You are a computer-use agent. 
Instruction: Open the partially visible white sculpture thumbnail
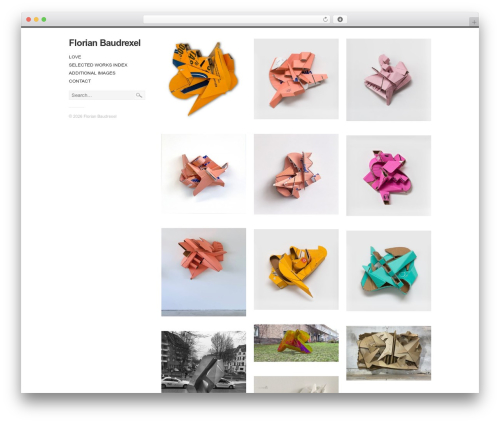[296, 384]
